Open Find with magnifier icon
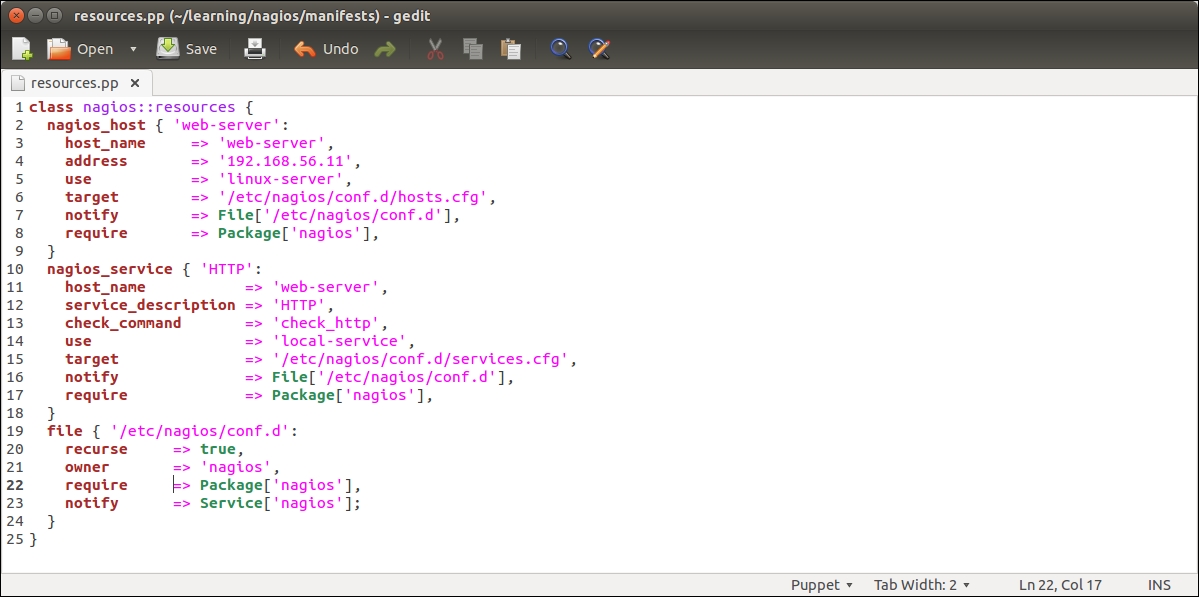Screen dimensions: 1199x597 click(x=561, y=49)
